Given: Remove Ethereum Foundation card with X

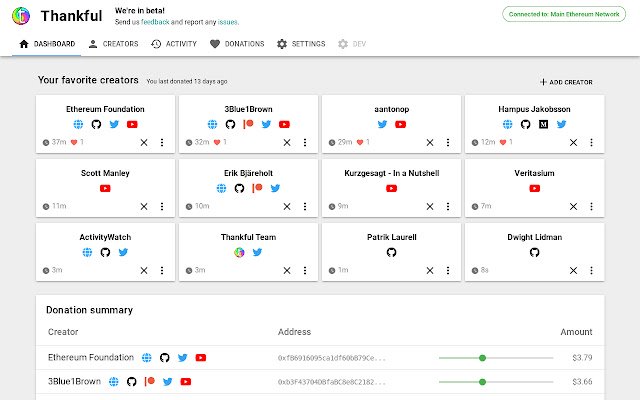Looking at the screenshot, I should click(x=144, y=142).
